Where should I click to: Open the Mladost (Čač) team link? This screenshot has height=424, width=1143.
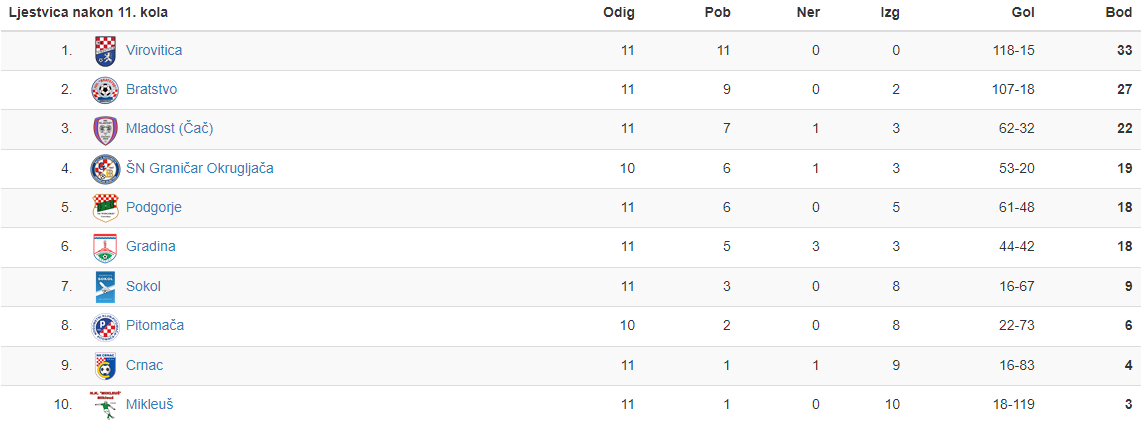[170, 129]
